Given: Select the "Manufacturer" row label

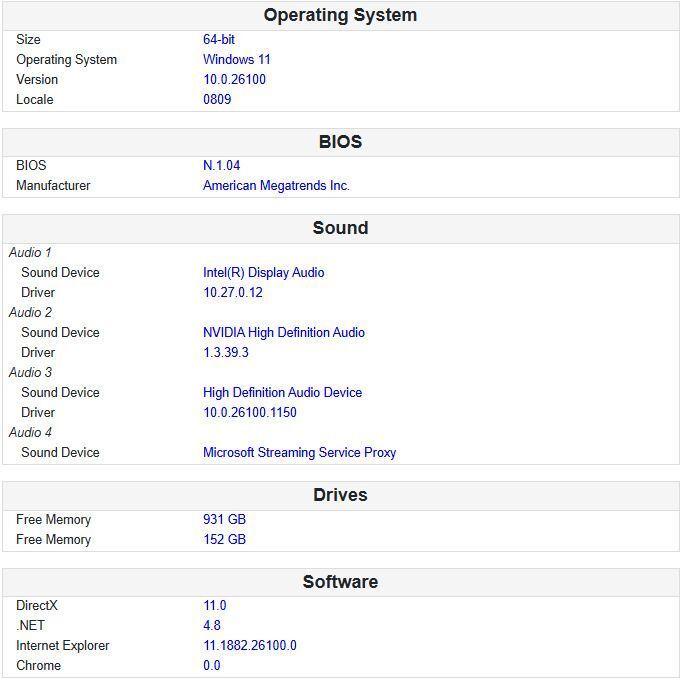Looking at the screenshot, I should 53,186.
